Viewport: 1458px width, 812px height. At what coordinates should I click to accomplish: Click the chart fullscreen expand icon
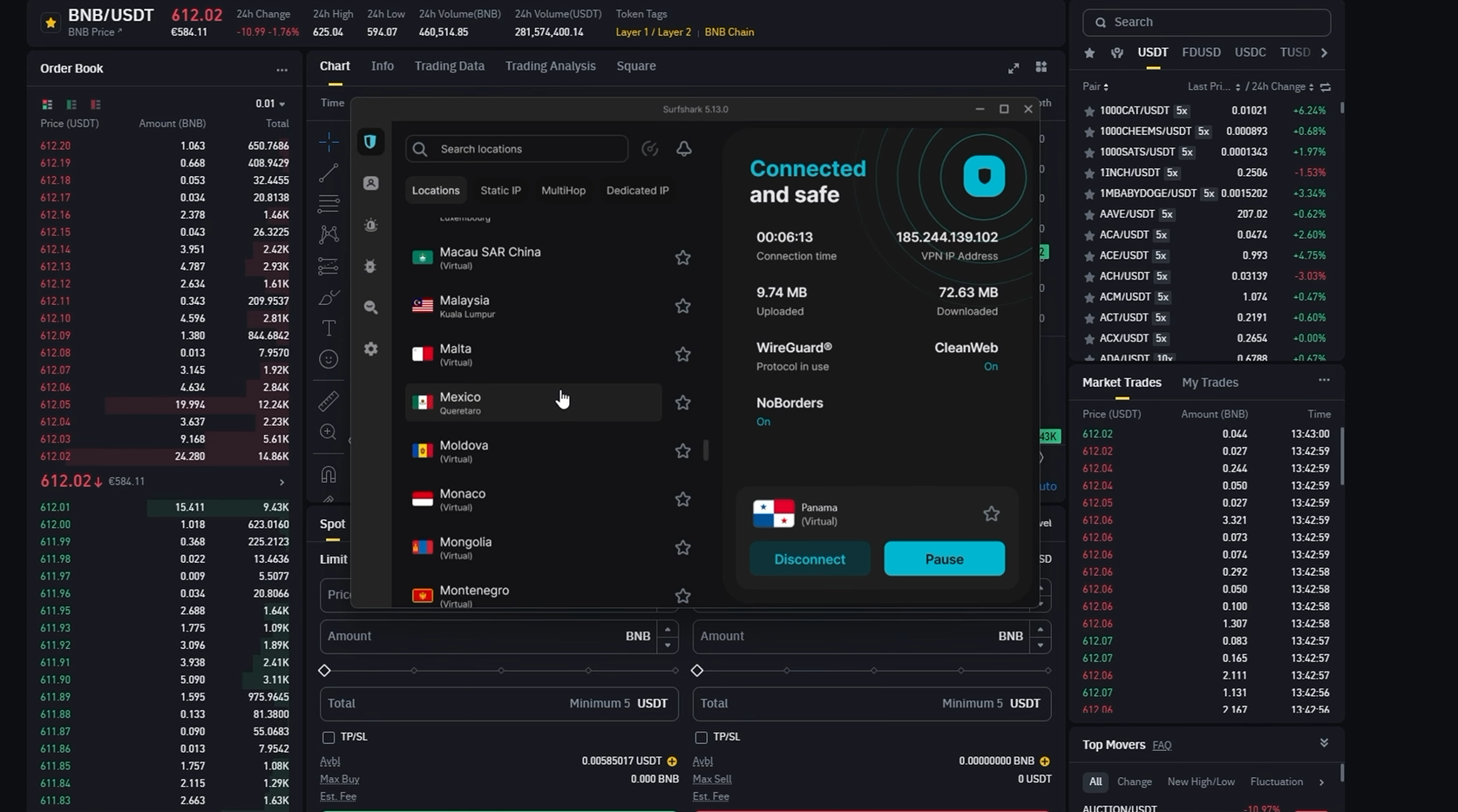point(1014,67)
